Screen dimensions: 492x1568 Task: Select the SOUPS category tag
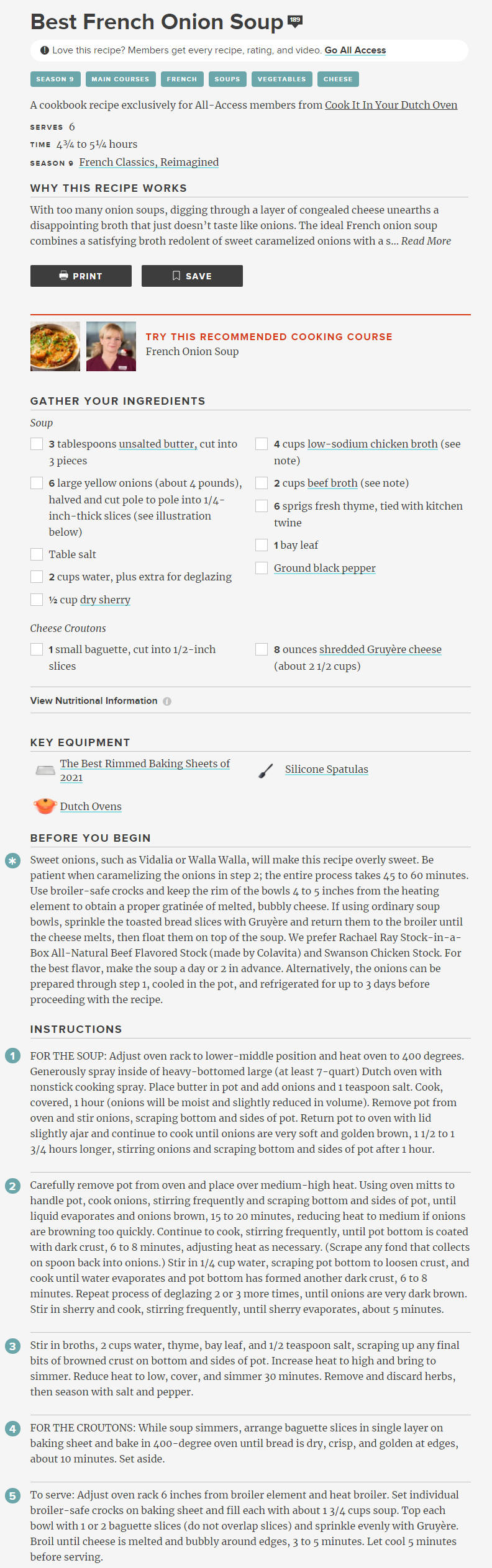click(227, 79)
